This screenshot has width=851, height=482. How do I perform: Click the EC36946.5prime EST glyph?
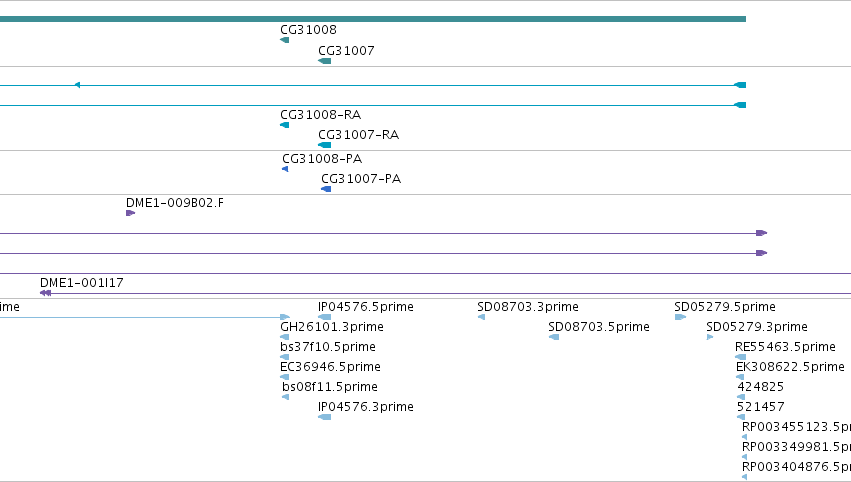284,377
